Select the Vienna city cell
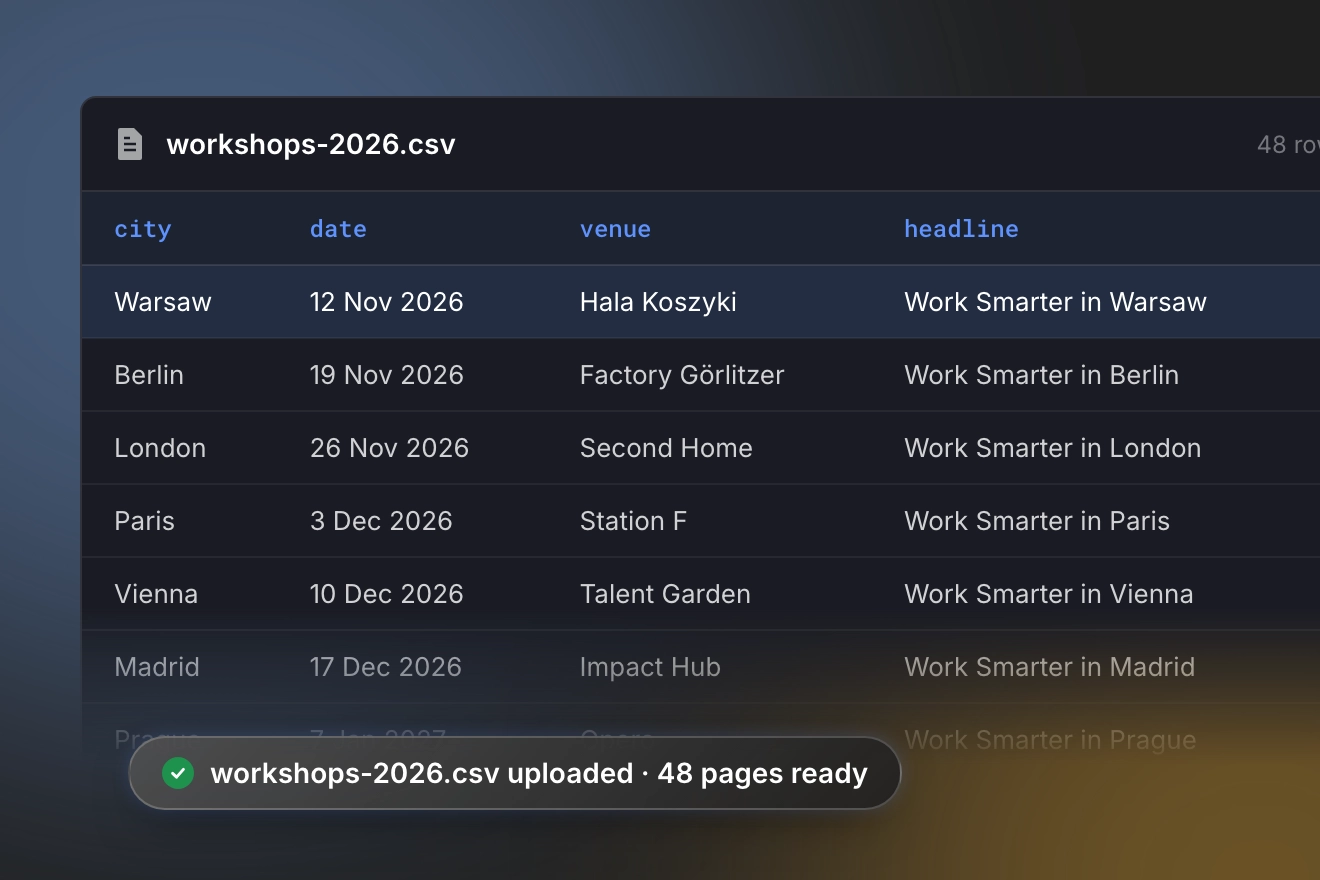This screenshot has height=880, width=1320. point(156,594)
